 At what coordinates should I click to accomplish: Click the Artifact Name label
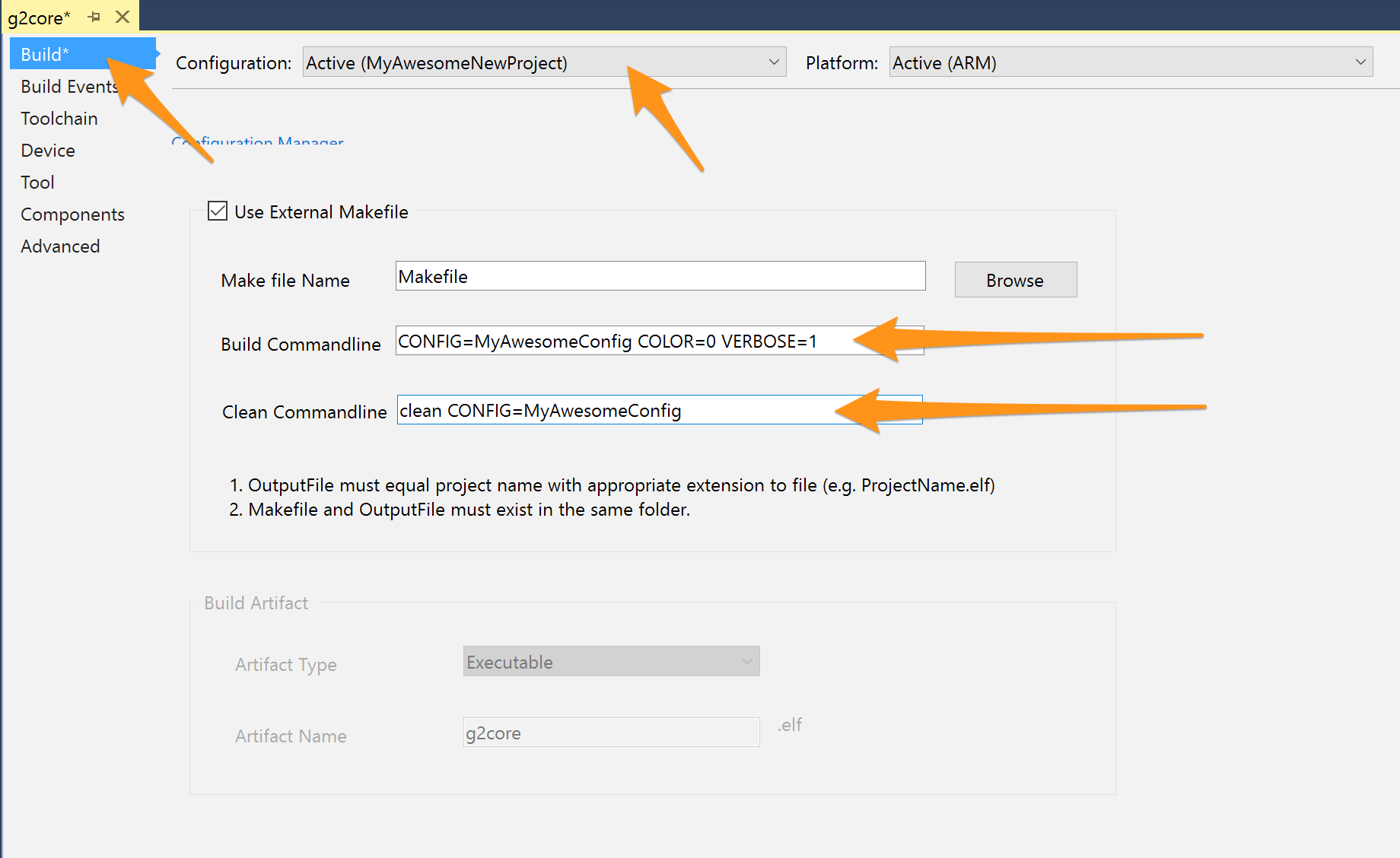tap(291, 736)
